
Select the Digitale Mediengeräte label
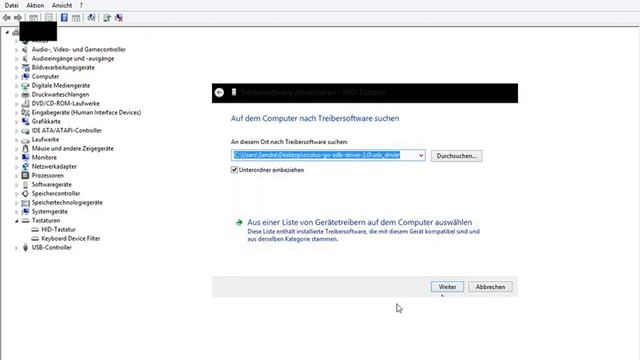[x=61, y=85]
